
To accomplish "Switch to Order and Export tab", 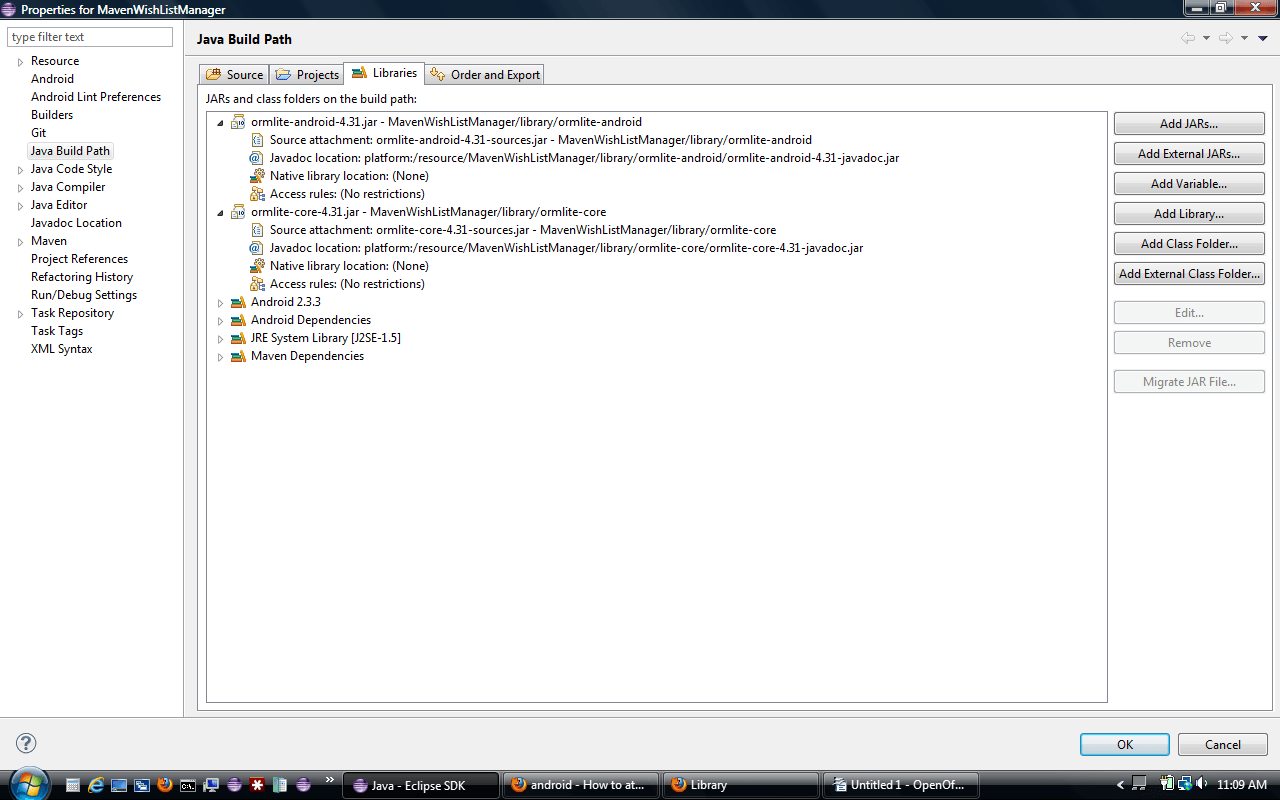I will 484,74.
